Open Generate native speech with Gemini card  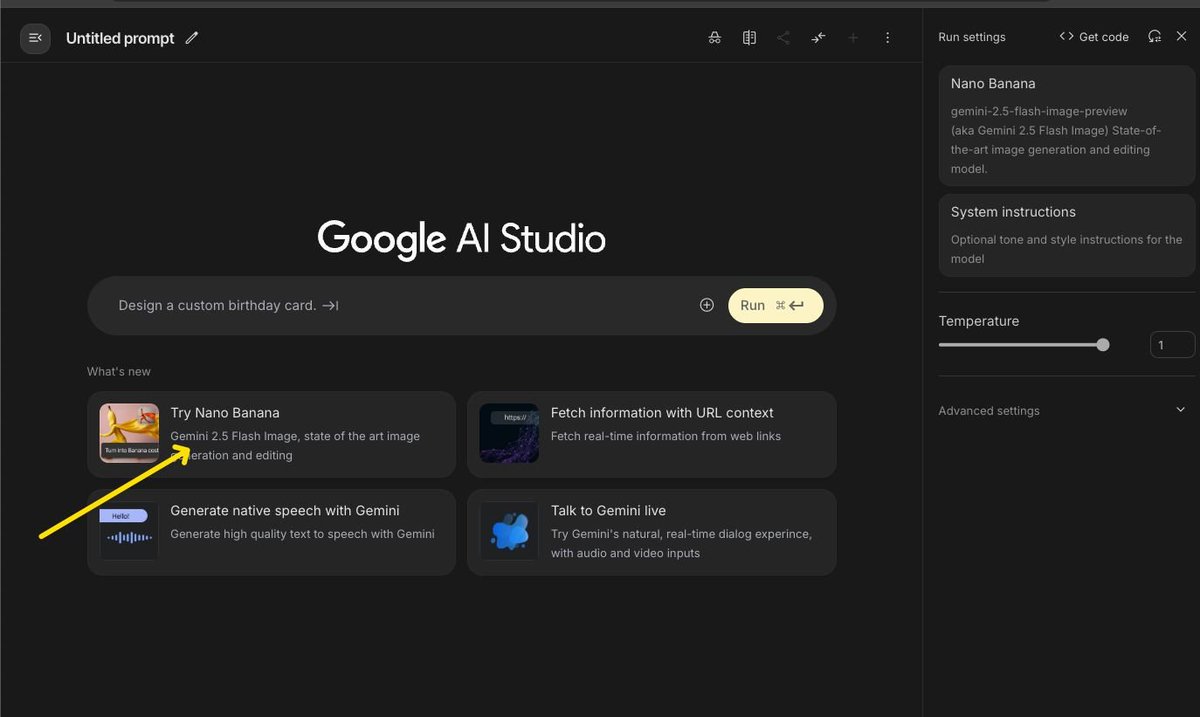click(x=271, y=532)
